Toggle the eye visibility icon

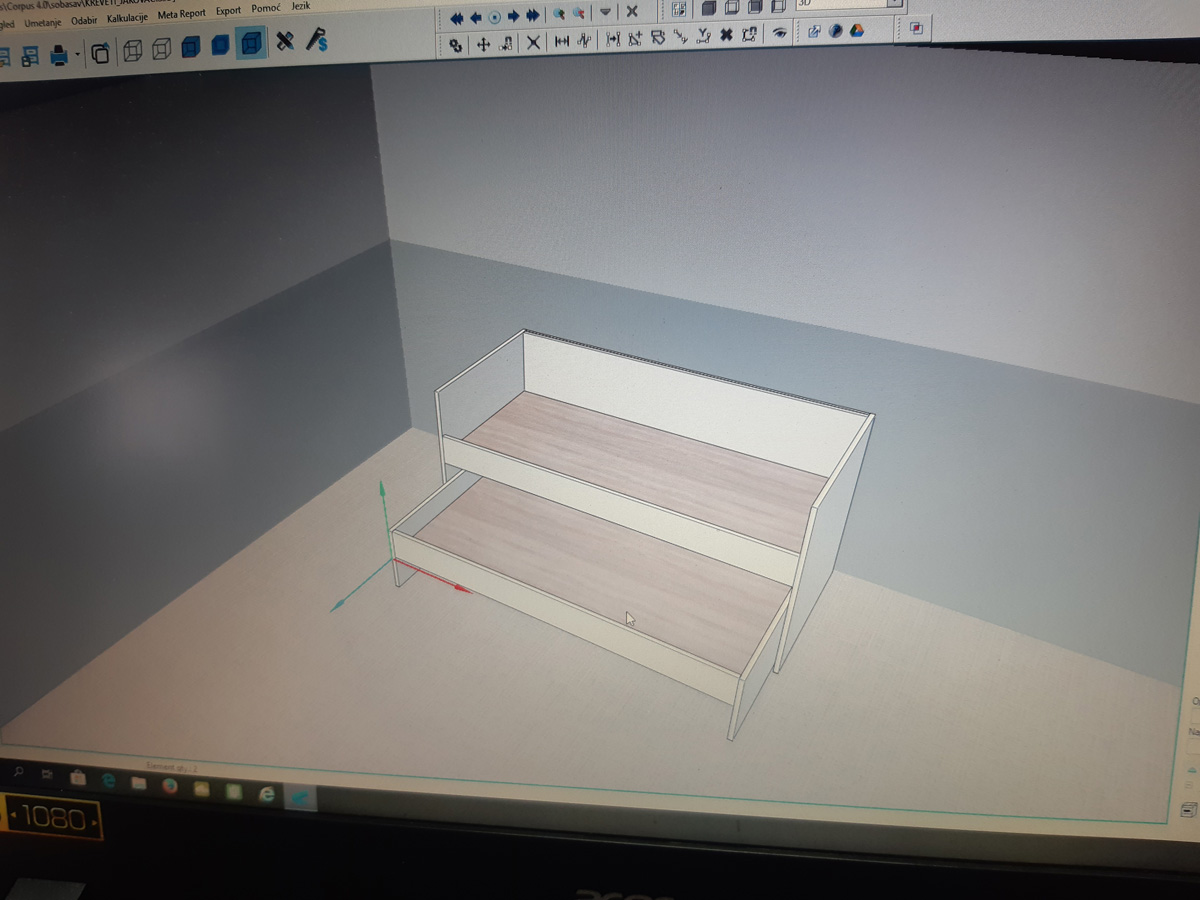(x=779, y=33)
